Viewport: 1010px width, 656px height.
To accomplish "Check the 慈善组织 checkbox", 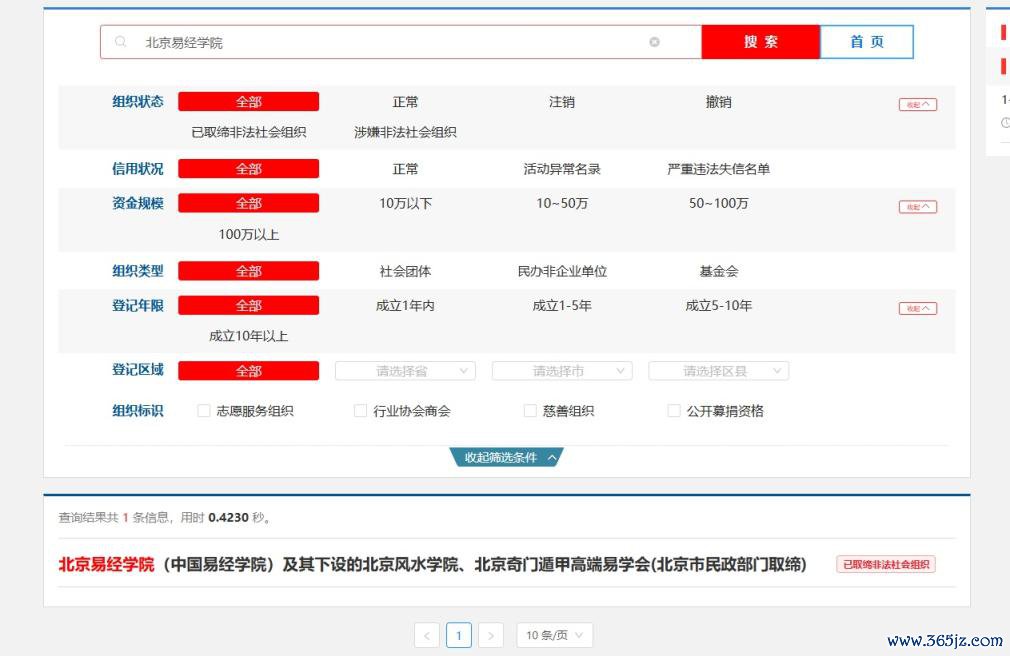I will (x=530, y=410).
